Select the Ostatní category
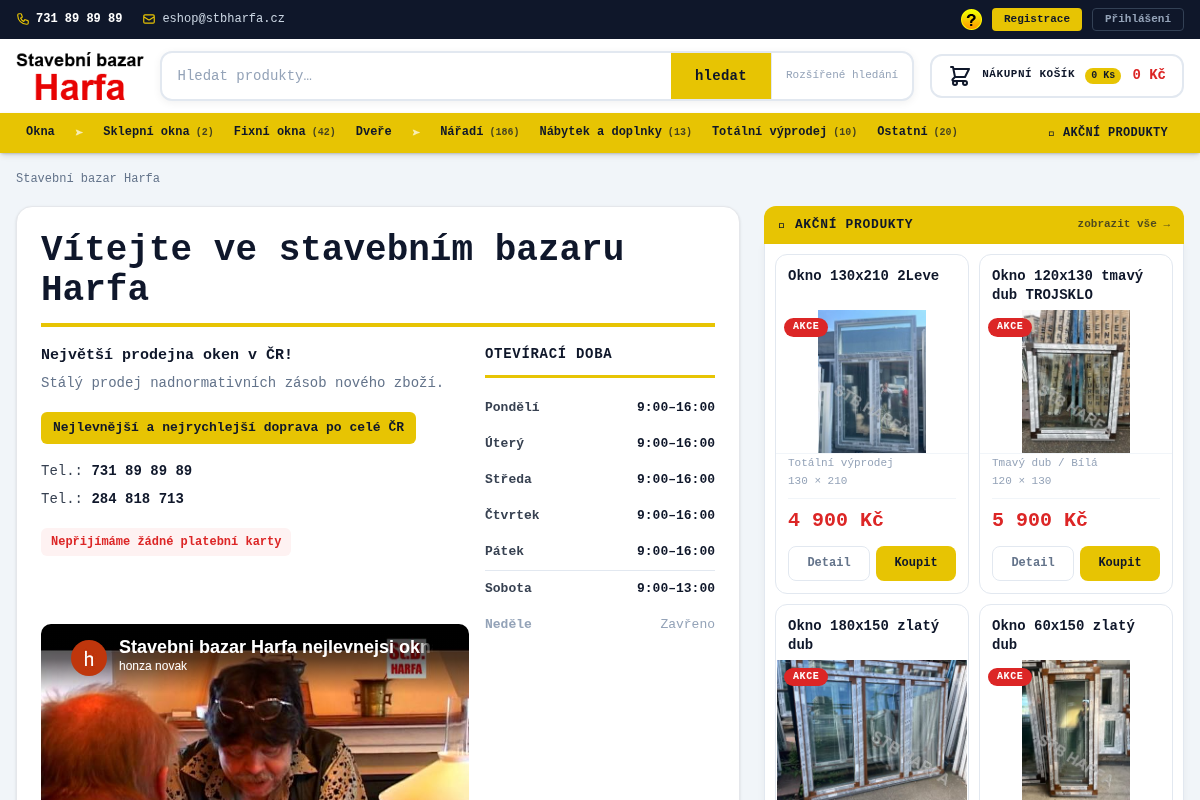Screen dimensions: 1200x800 [x=917, y=132]
